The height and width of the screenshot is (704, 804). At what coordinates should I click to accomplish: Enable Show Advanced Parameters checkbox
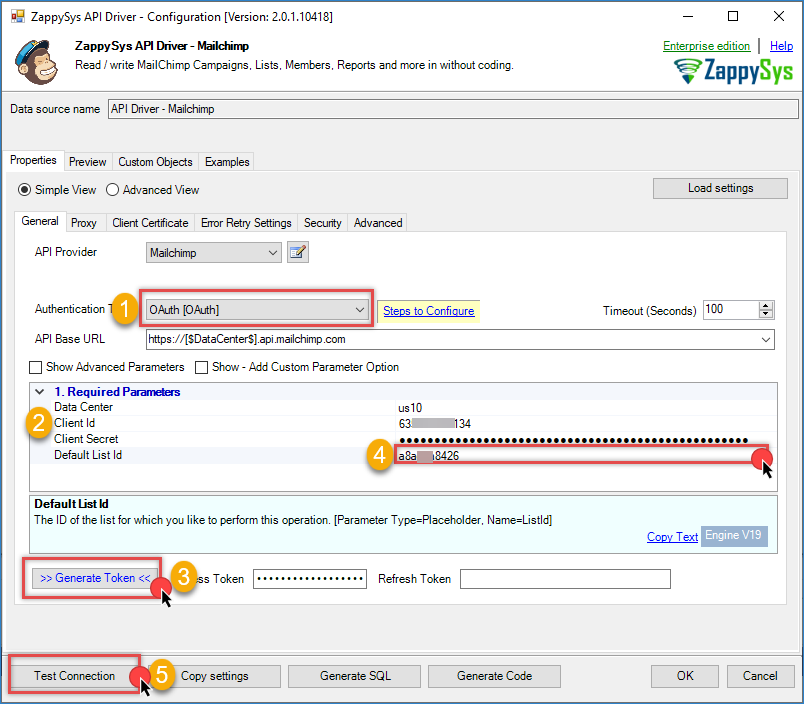click(35, 368)
